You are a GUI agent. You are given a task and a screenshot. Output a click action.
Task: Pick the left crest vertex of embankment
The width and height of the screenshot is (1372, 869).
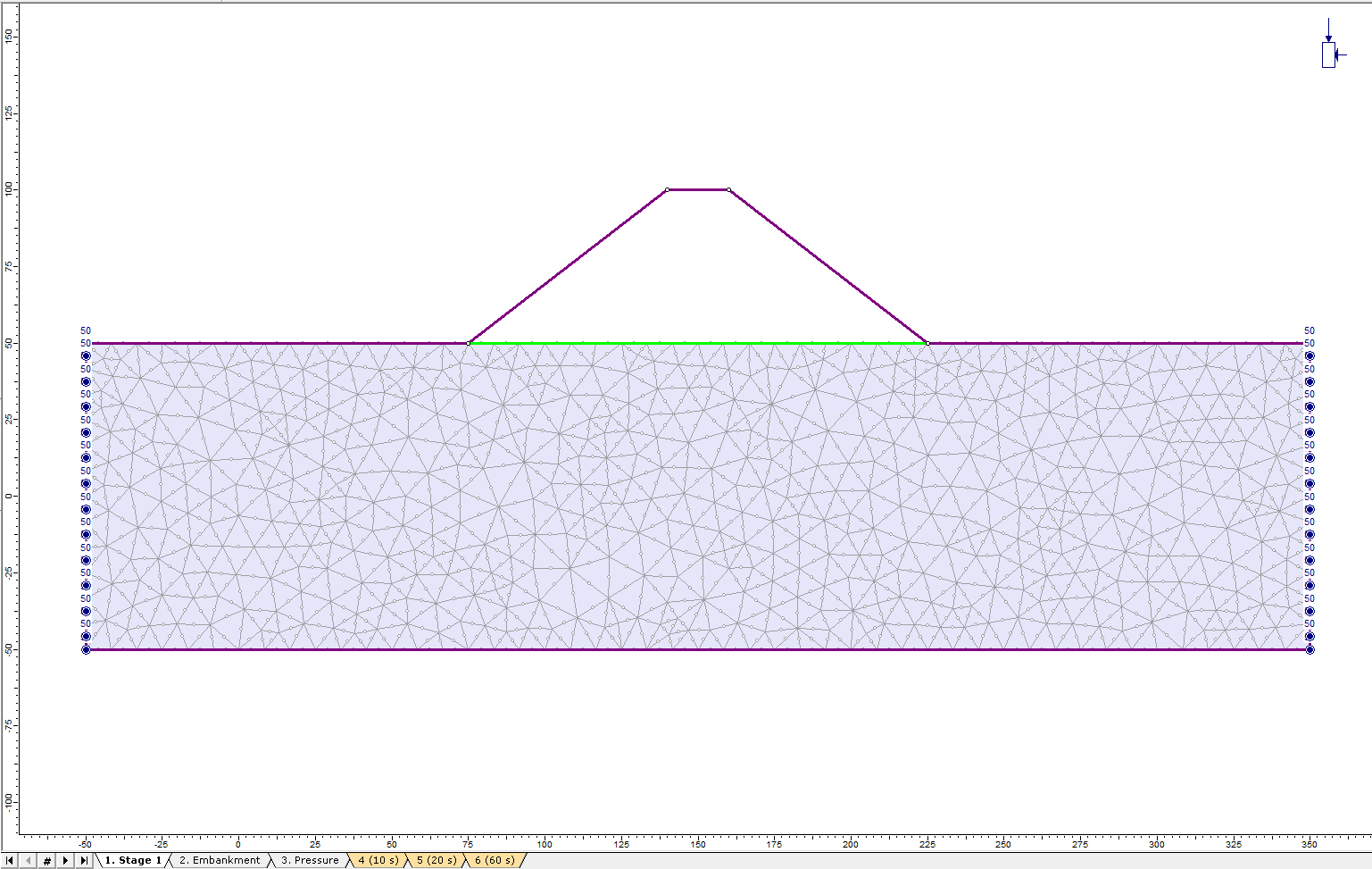(x=667, y=189)
